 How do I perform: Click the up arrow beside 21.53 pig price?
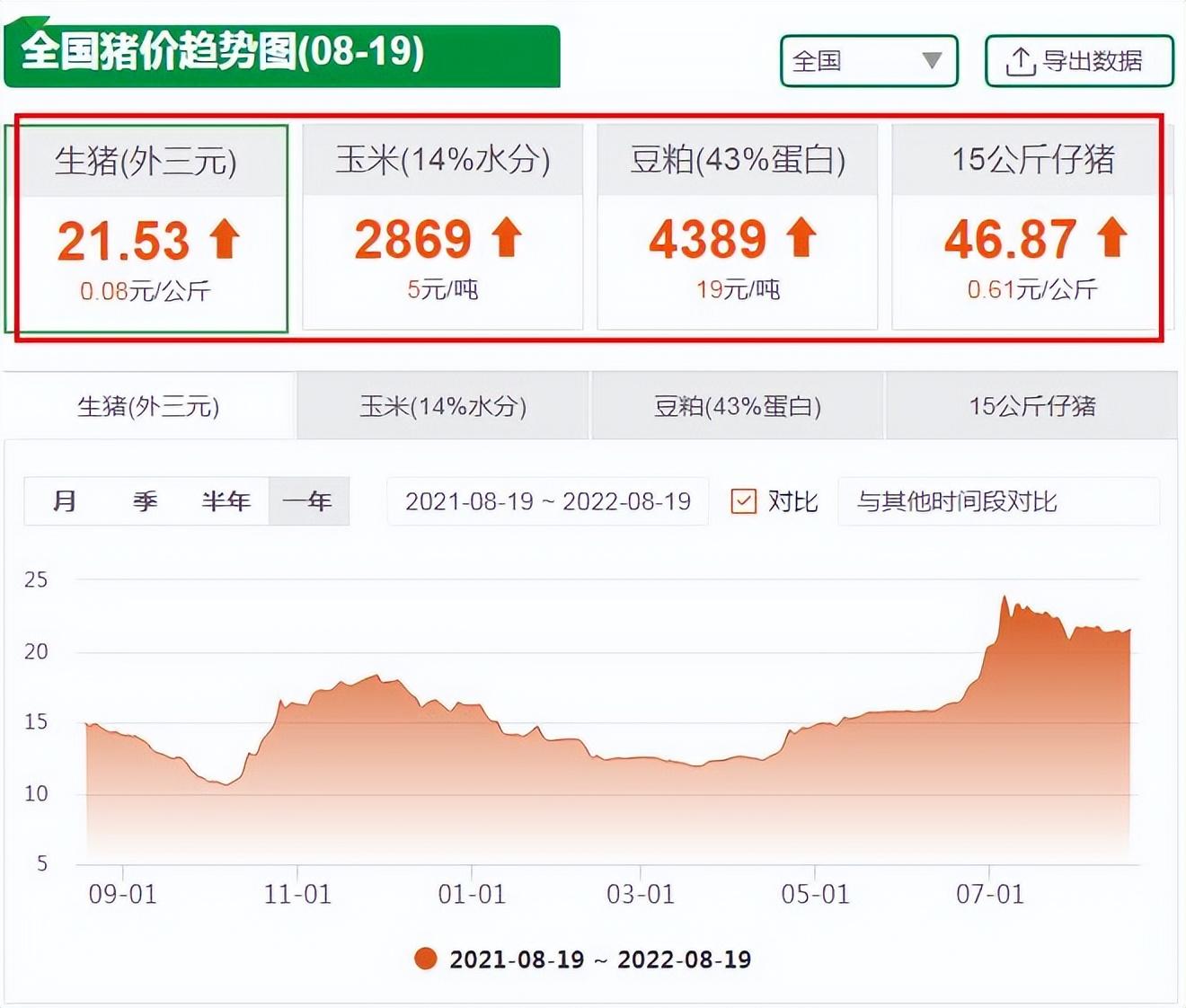pyautogui.click(x=225, y=240)
